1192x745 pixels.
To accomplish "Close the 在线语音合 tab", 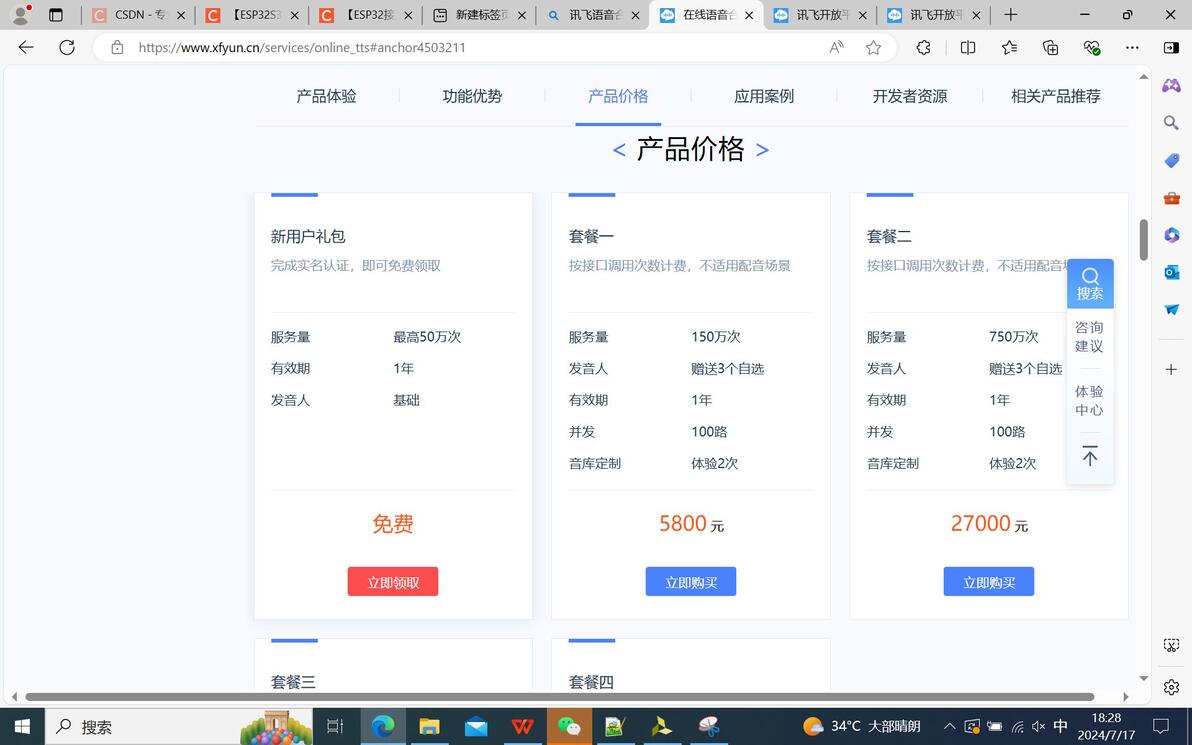I will tap(749, 15).
